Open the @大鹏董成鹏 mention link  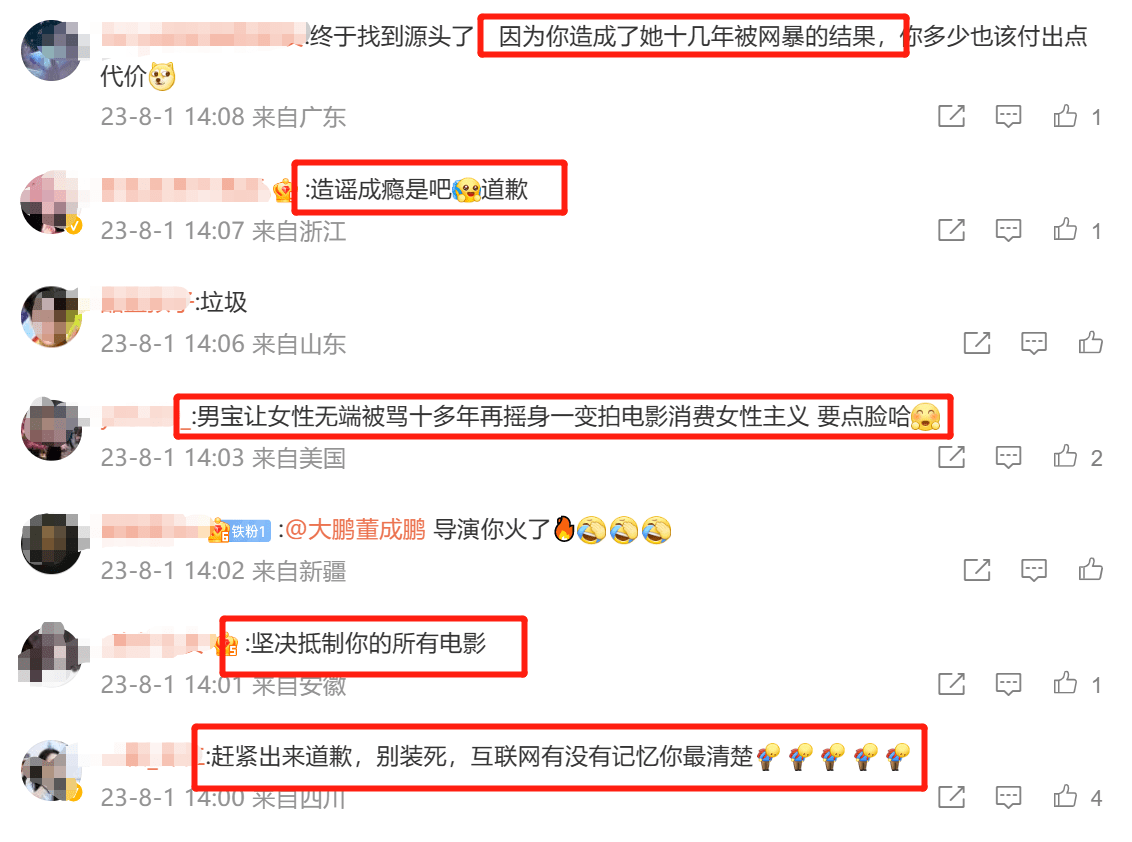pos(356,529)
